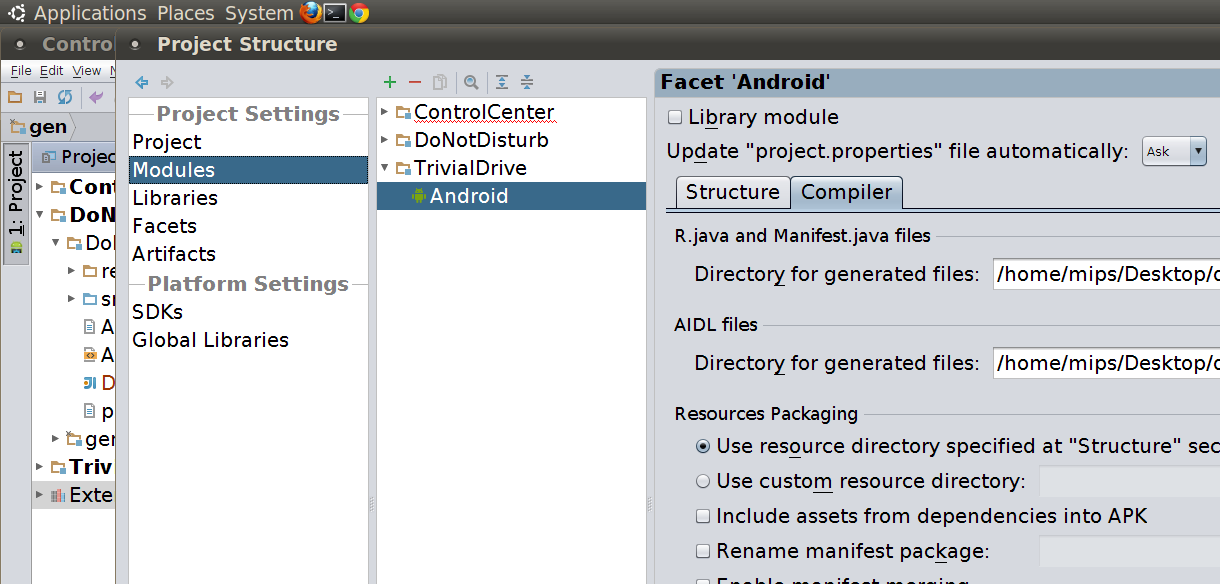Toggle the 1: Project side tool window tab

click(16, 205)
